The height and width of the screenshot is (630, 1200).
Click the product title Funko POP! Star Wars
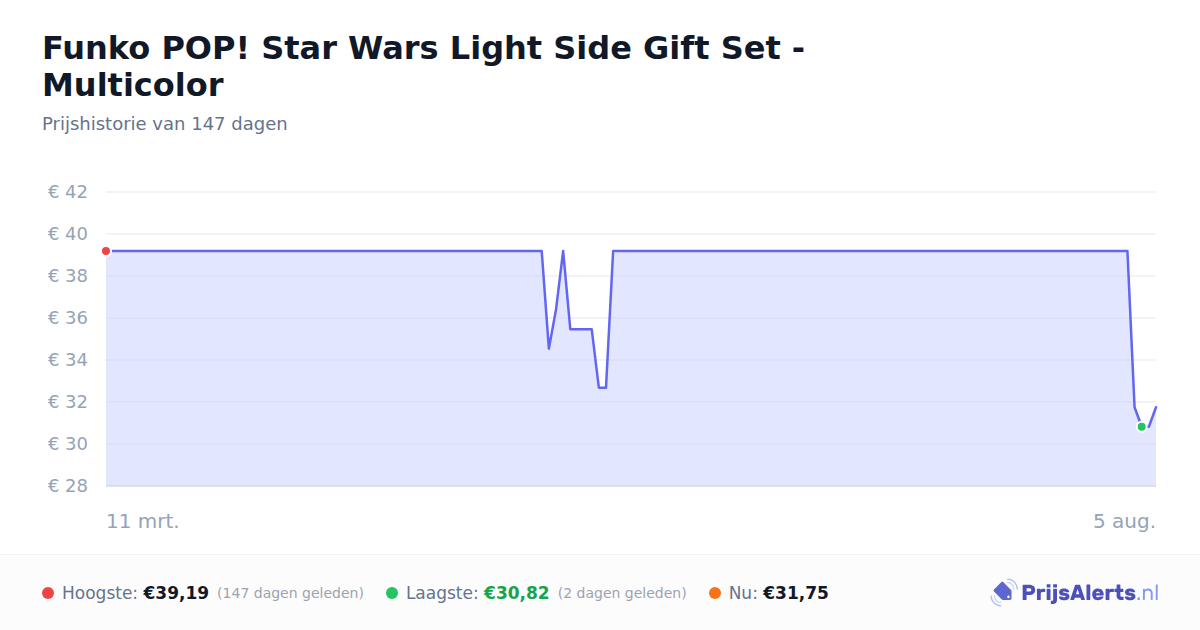(x=424, y=66)
